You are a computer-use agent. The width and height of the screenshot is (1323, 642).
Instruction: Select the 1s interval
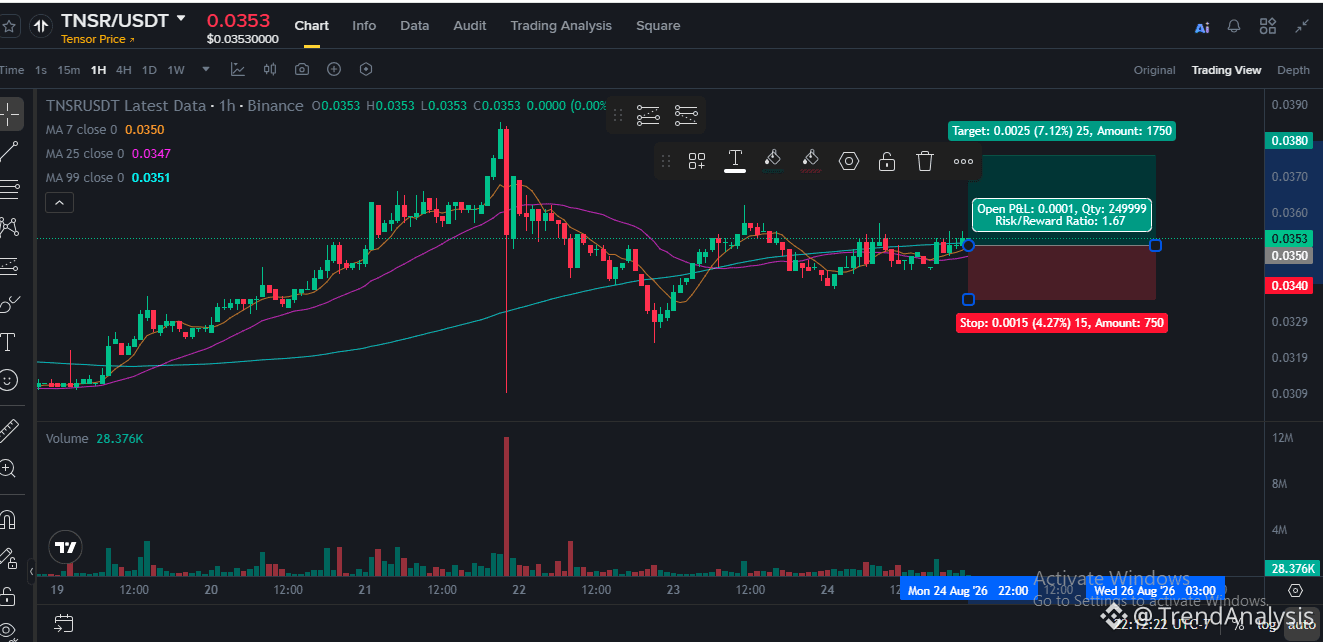point(41,70)
